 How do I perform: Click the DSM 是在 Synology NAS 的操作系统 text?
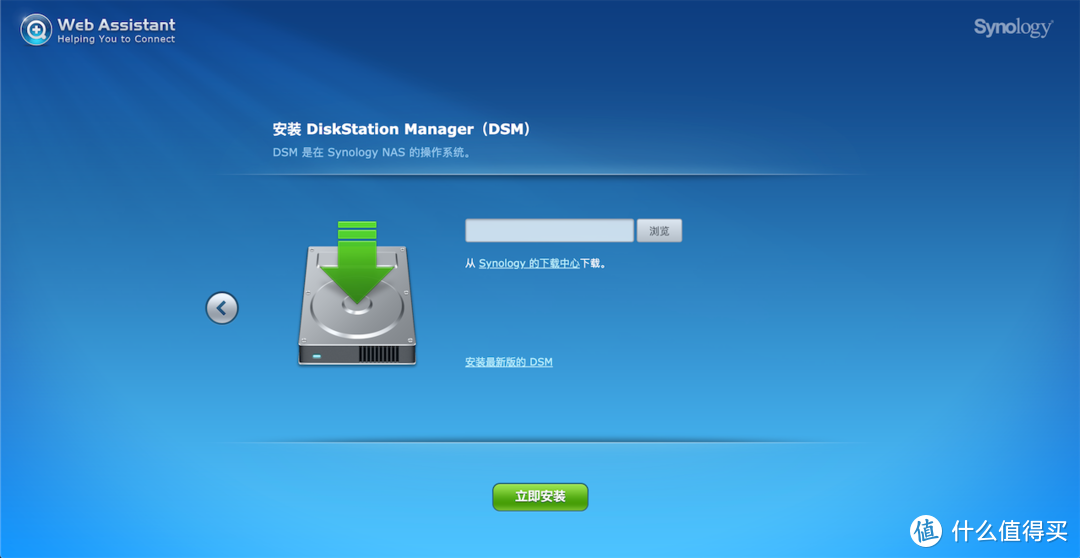(x=372, y=153)
